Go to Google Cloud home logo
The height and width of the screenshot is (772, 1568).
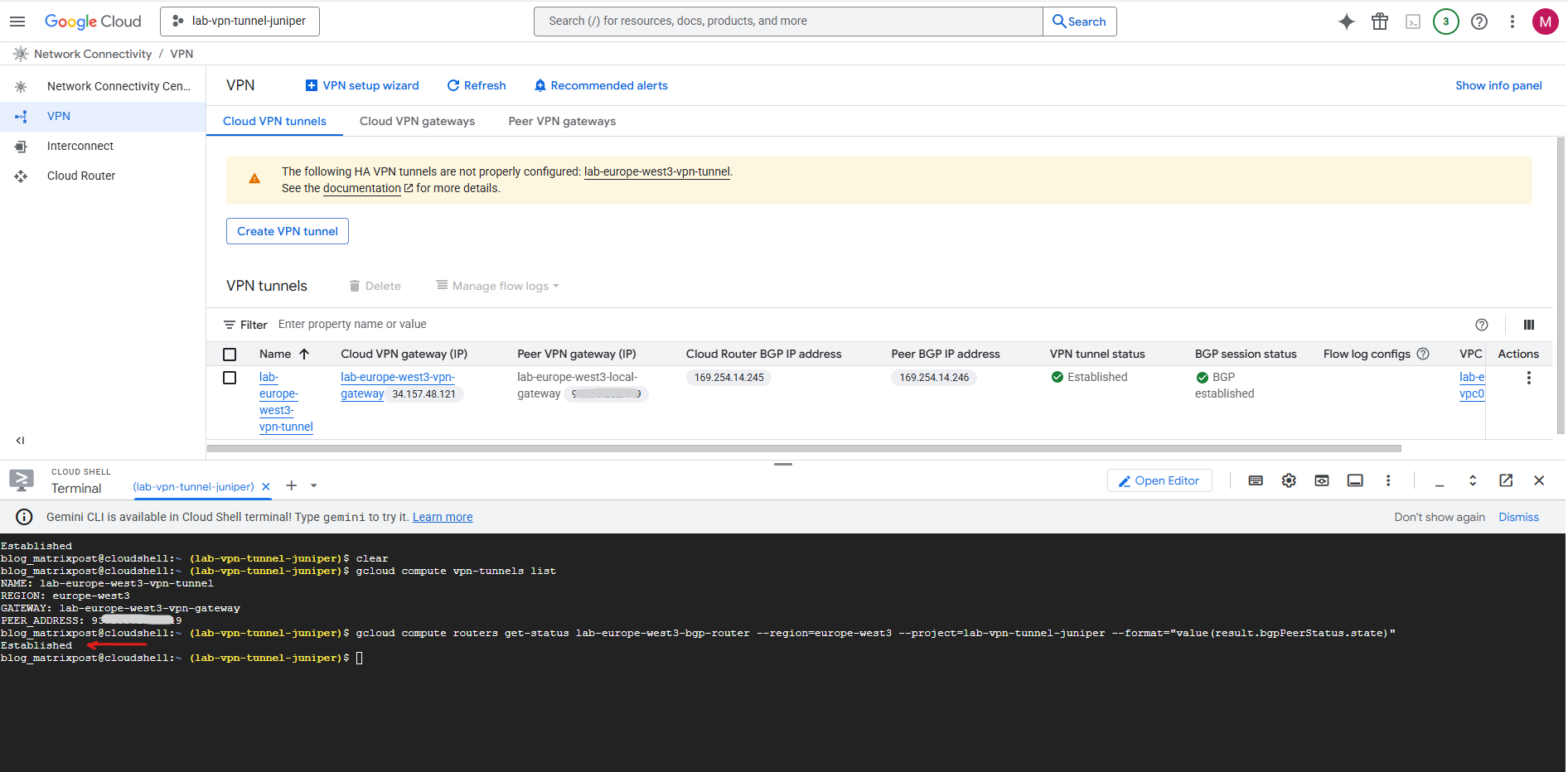(x=93, y=22)
